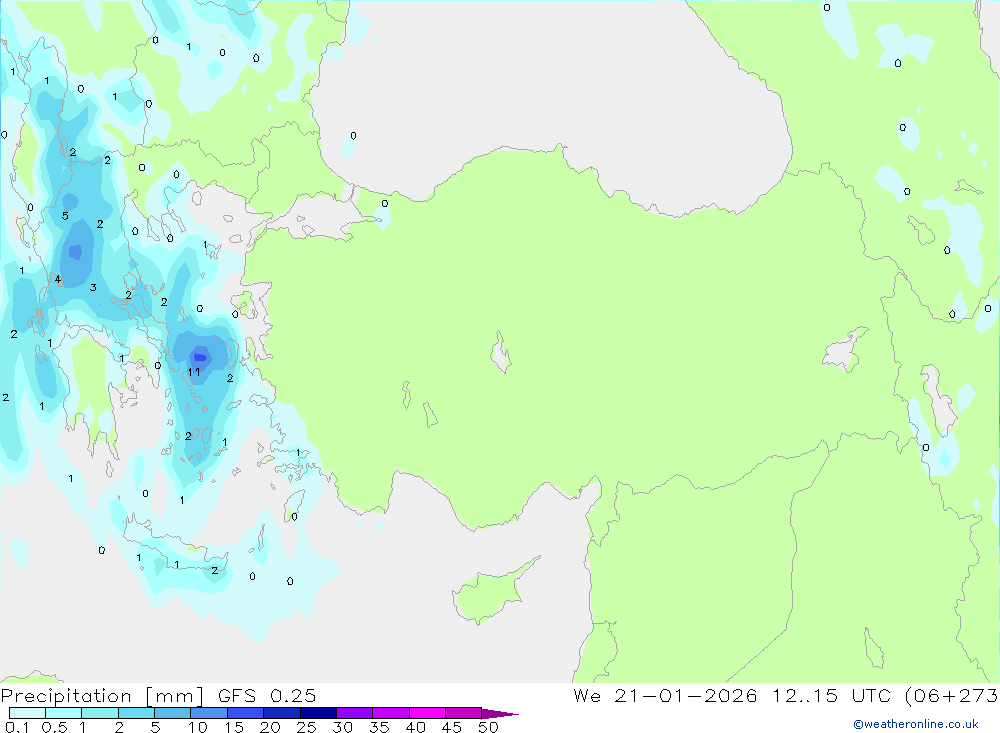
Task: Click the legend value '15'
Action: [x=234, y=727]
